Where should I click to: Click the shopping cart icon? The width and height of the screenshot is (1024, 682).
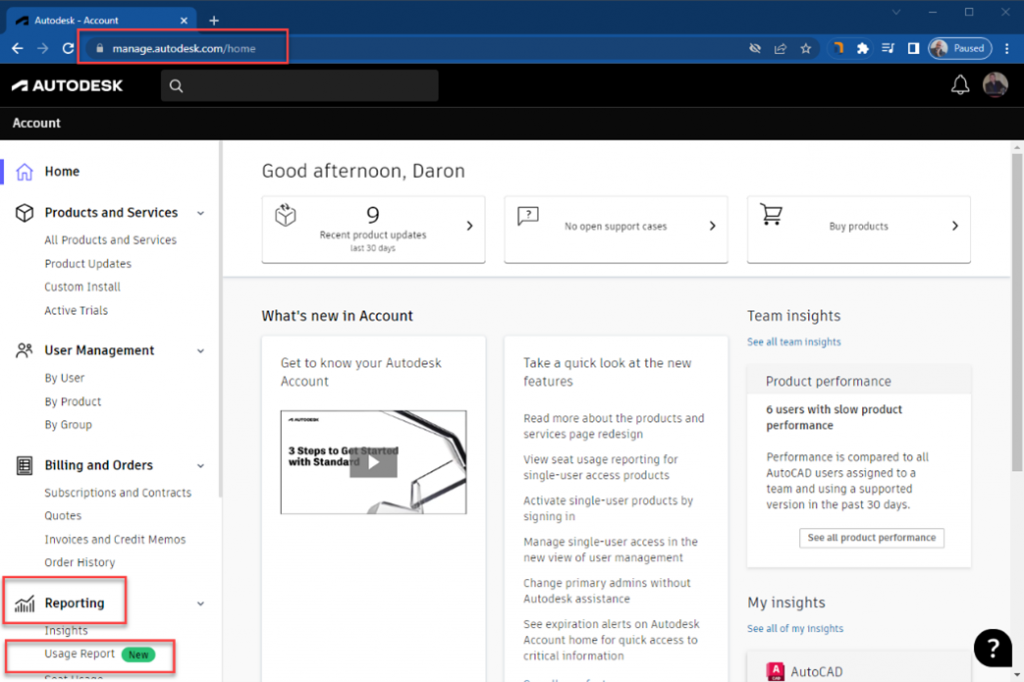click(x=771, y=214)
